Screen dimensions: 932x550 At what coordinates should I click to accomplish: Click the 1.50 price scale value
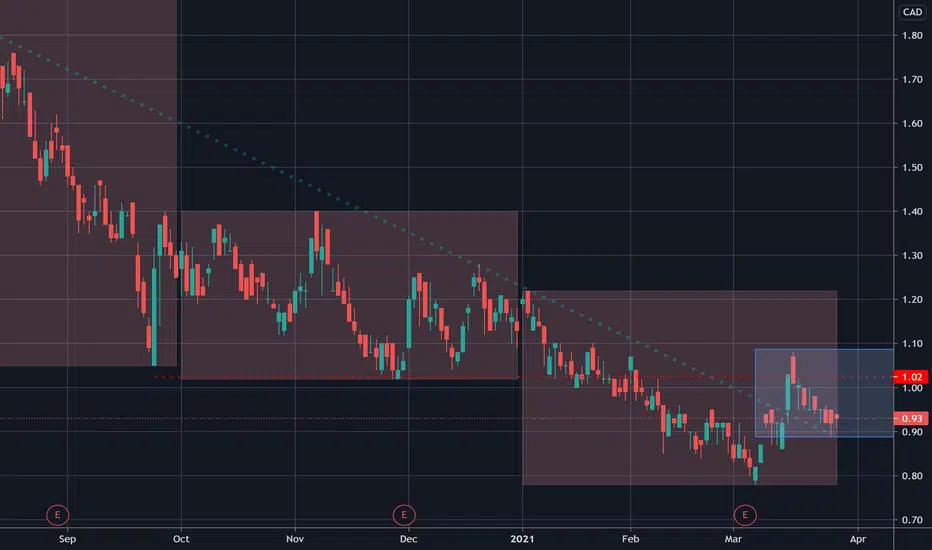pyautogui.click(x=912, y=168)
